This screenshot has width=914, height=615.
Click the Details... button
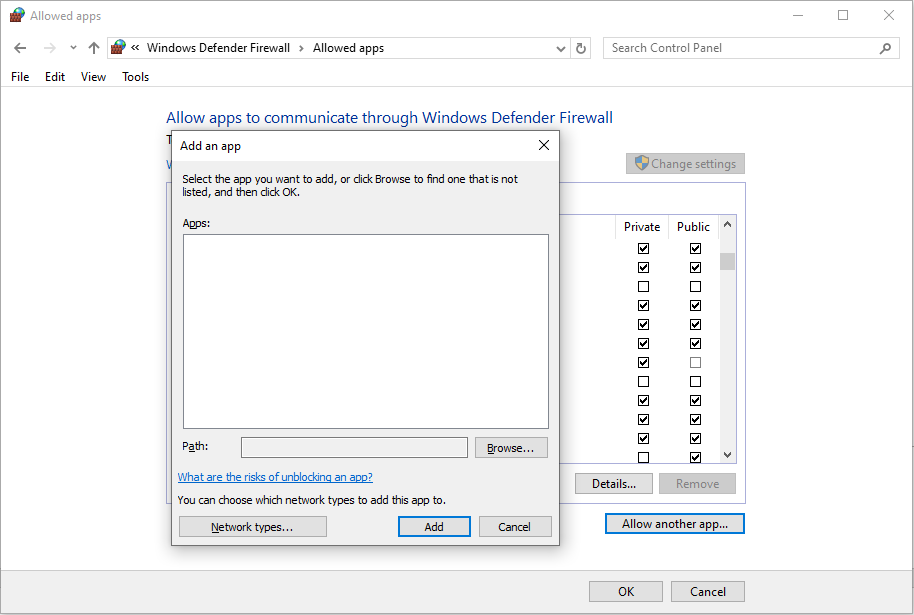(x=614, y=484)
